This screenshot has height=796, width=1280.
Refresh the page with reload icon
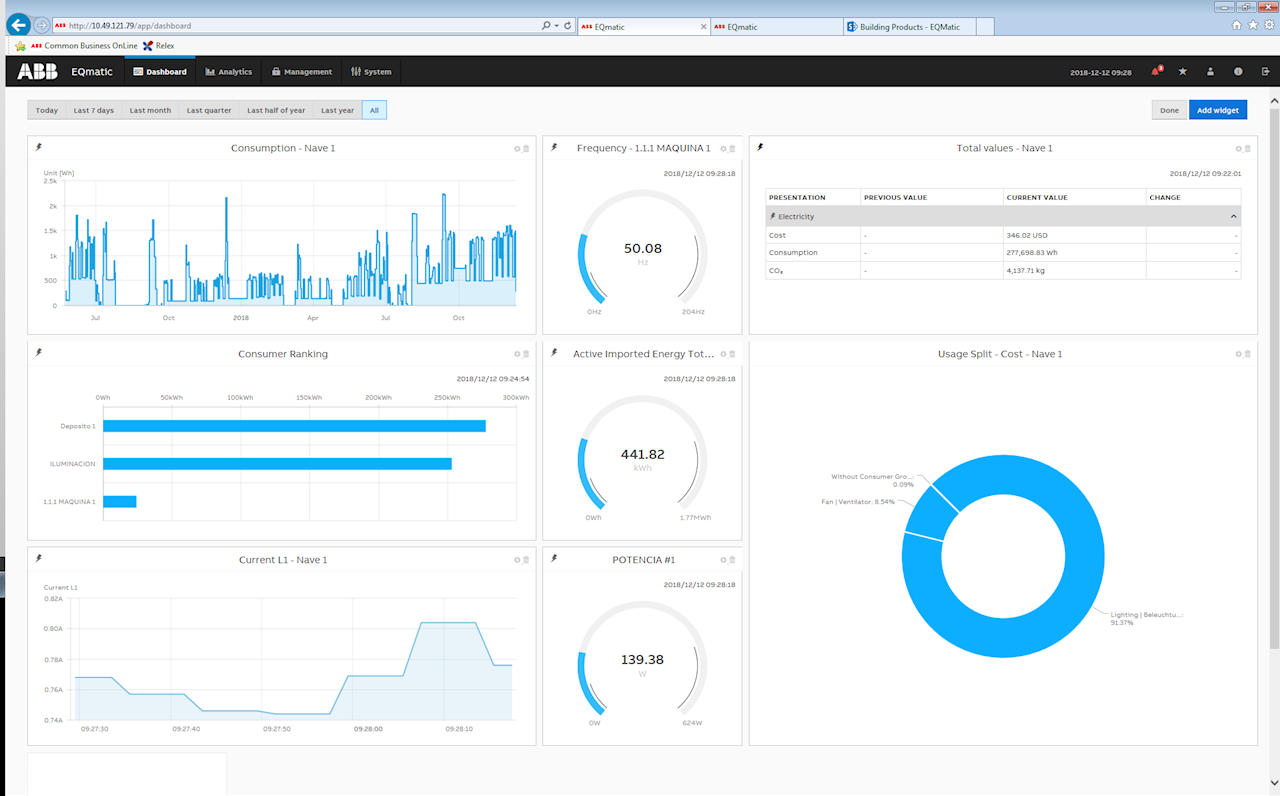tap(568, 26)
